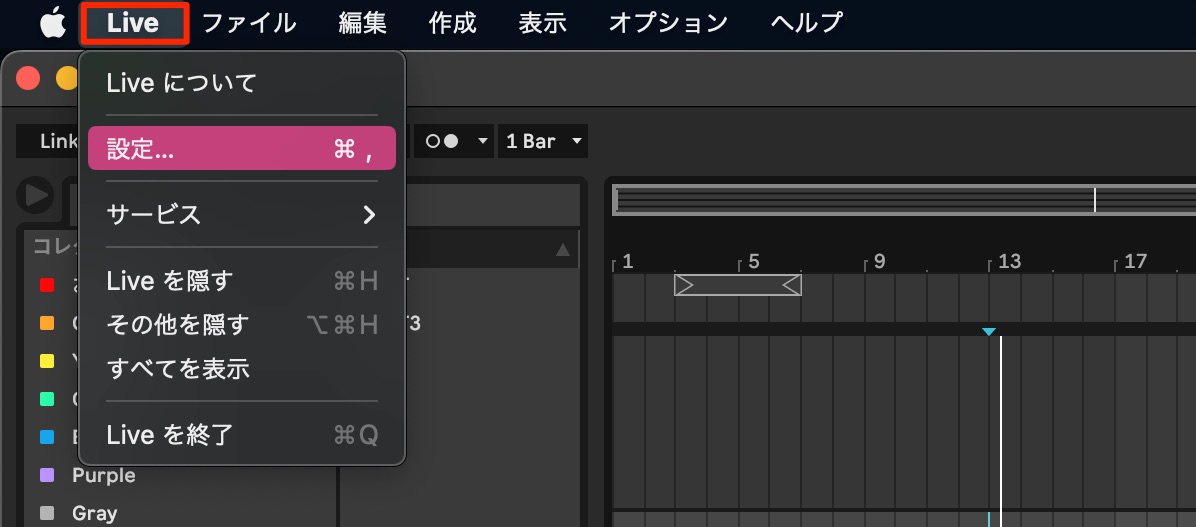Open the Apple menu
This screenshot has width=1196, height=527.
click(x=53, y=23)
